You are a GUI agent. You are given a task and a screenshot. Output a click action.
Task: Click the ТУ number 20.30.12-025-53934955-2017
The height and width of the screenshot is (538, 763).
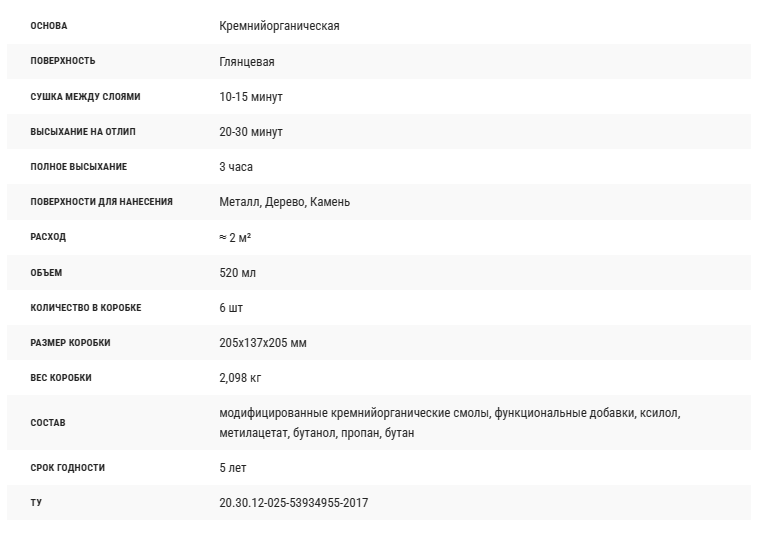pos(293,503)
